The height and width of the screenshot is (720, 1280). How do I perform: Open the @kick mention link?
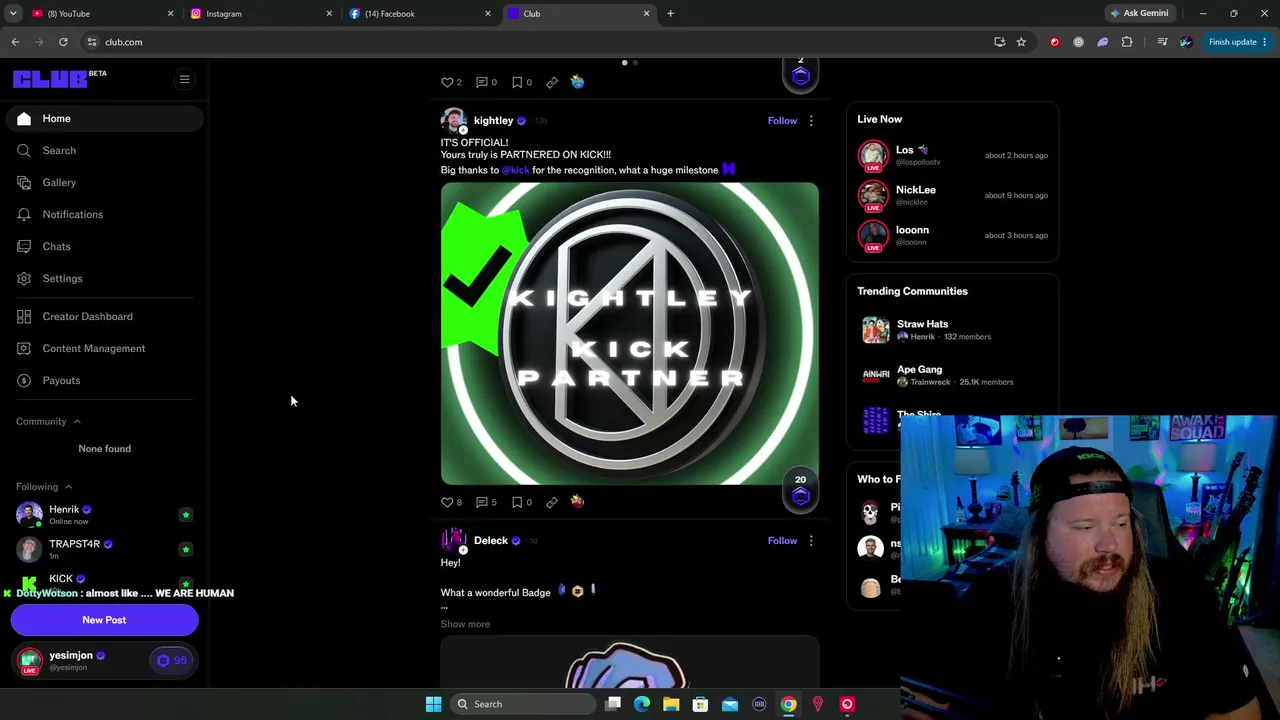click(515, 170)
